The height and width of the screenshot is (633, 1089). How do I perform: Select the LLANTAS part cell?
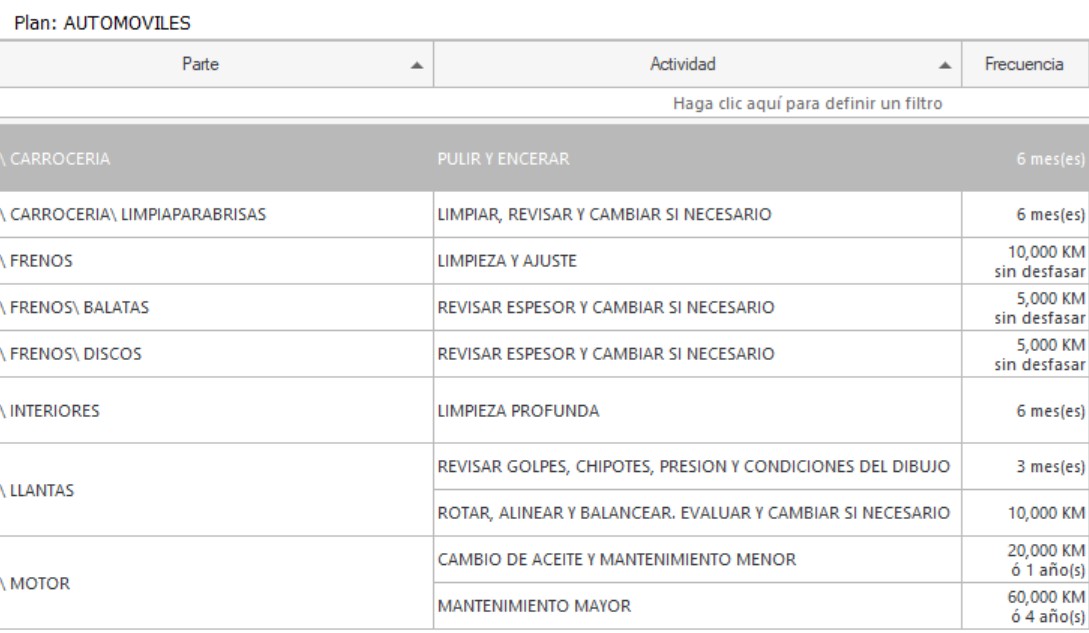[x=216, y=490]
